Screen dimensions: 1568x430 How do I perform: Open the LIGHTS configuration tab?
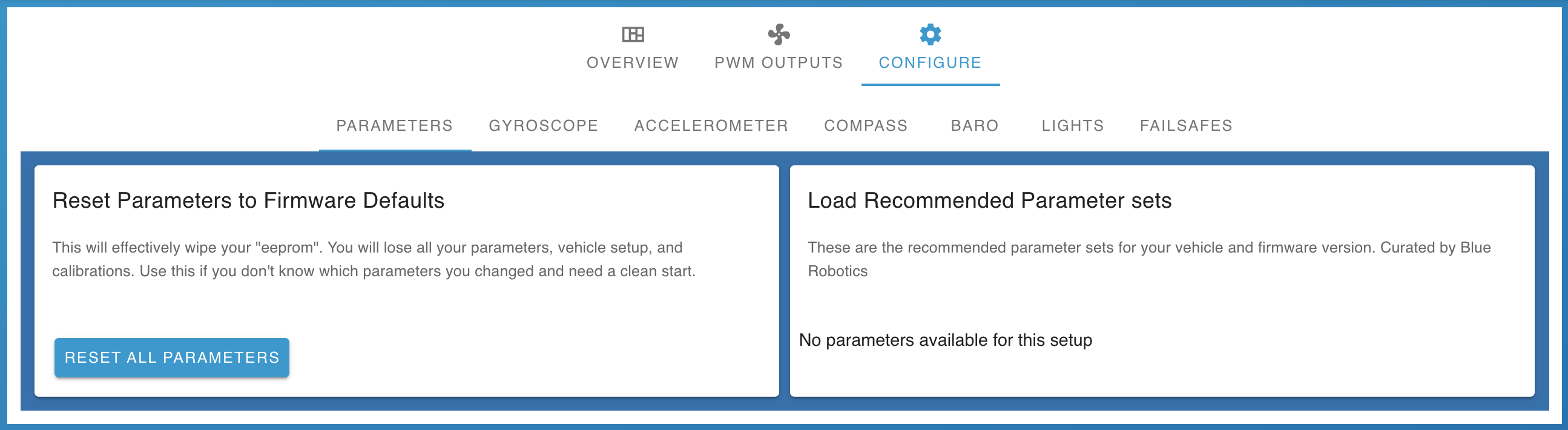(x=1073, y=125)
